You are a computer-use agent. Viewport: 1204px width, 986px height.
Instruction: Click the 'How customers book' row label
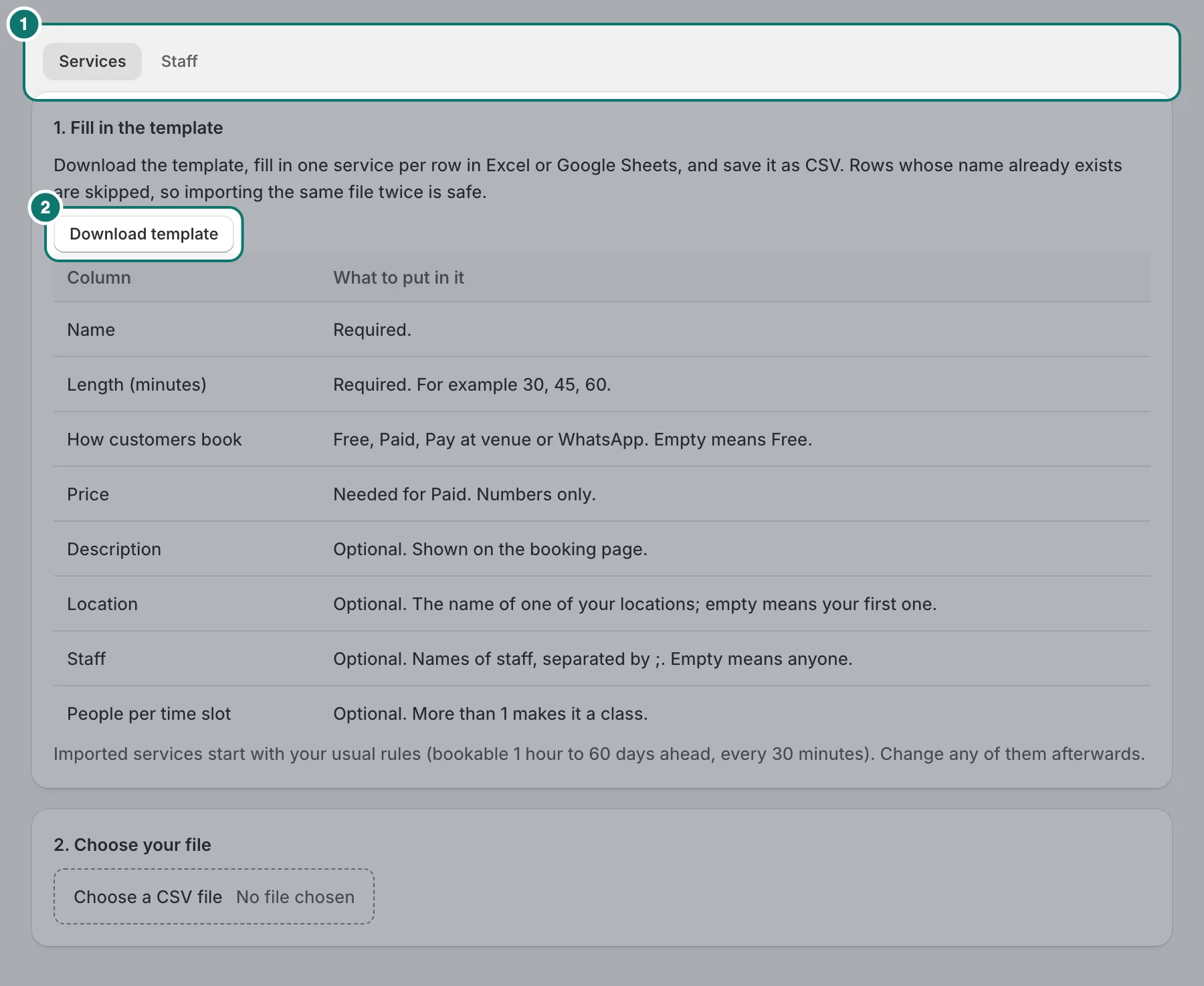pyautogui.click(x=155, y=439)
